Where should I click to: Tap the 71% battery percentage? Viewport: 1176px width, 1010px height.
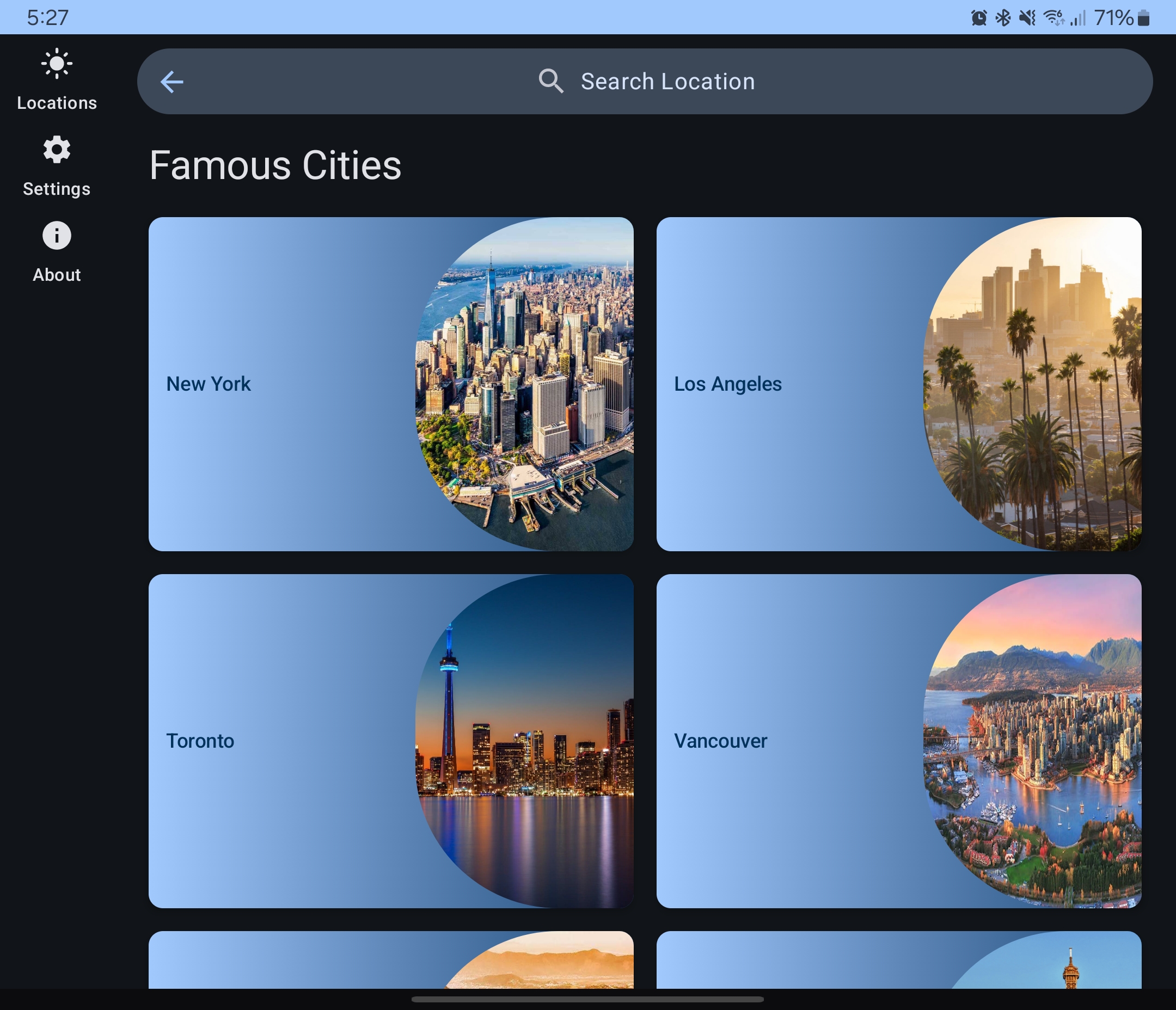pos(1113,17)
